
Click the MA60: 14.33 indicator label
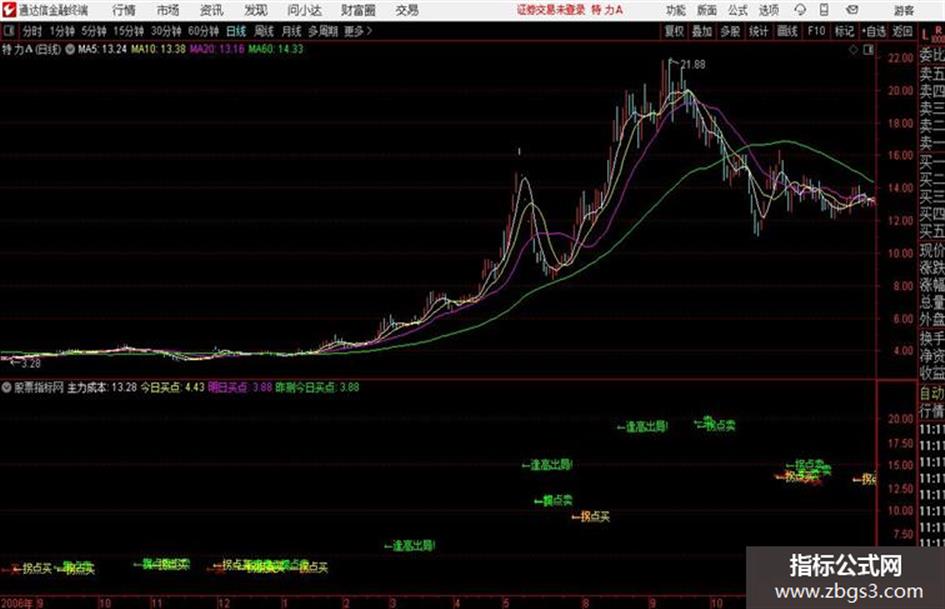(275, 49)
